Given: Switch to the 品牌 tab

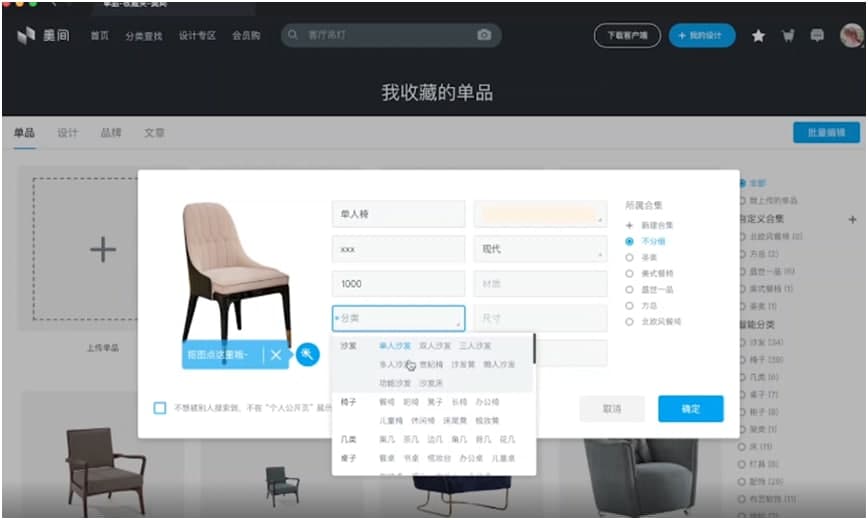Looking at the screenshot, I should click(x=110, y=133).
